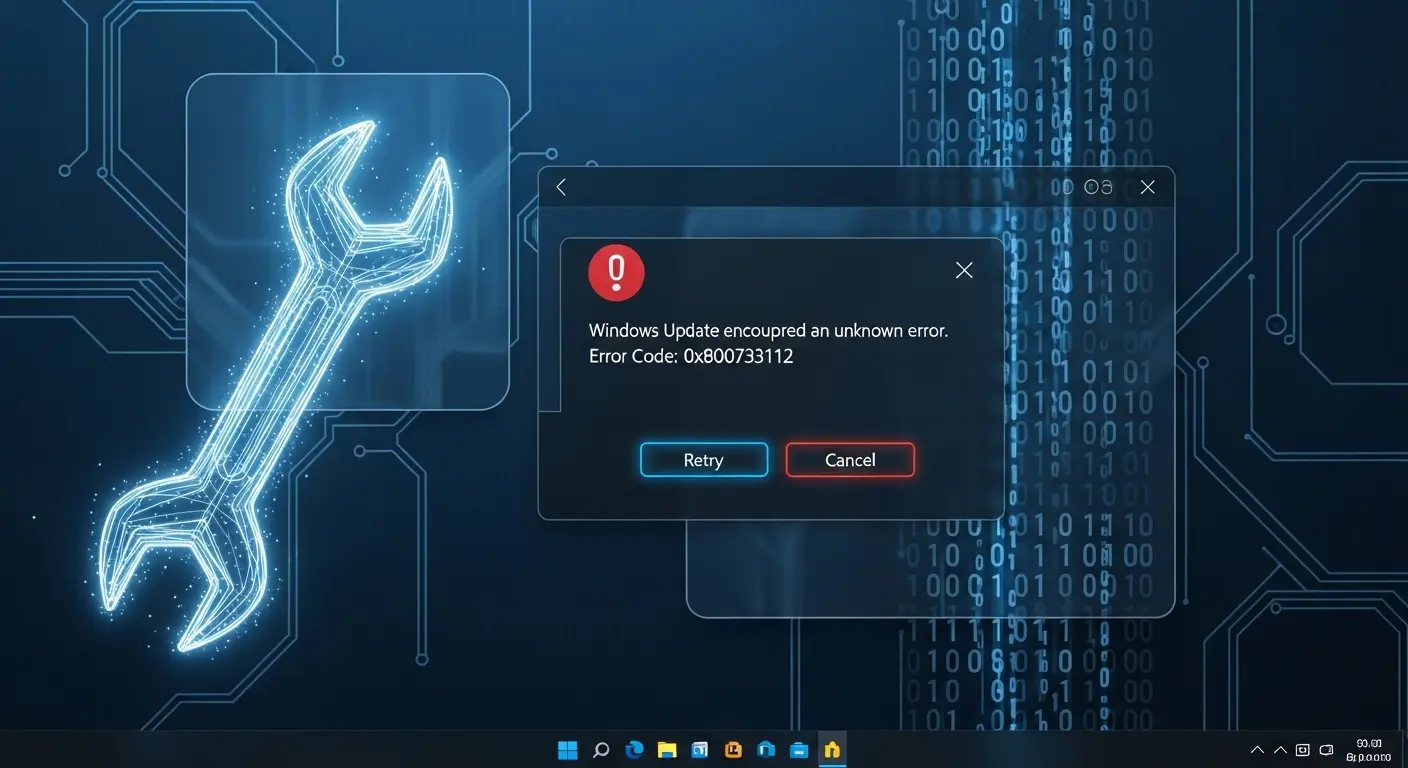The height and width of the screenshot is (768, 1408).
Task: Open the Start menu
Action: click(567, 749)
